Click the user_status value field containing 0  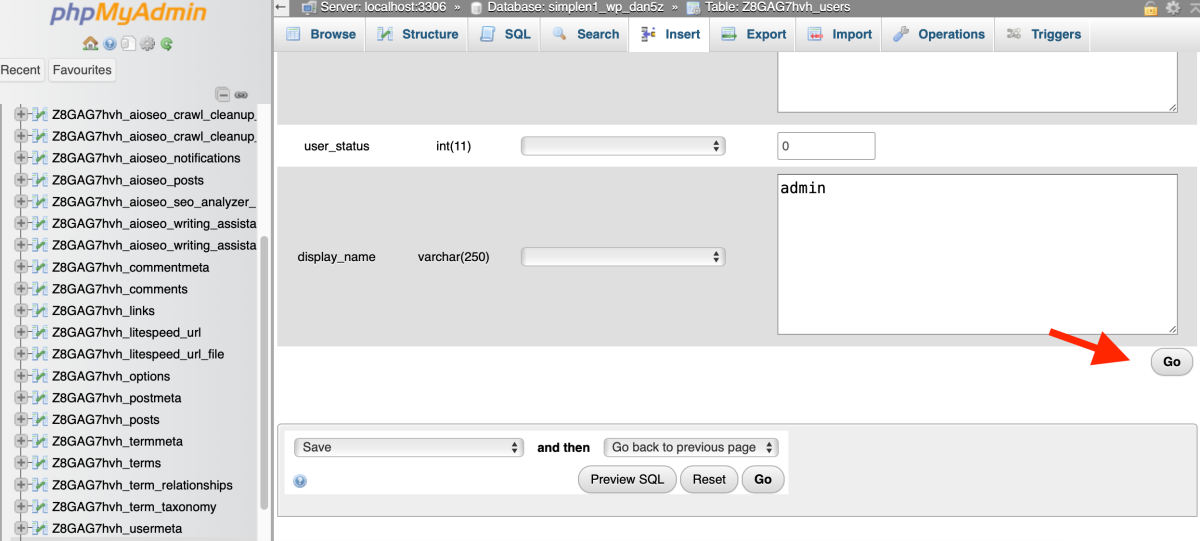pos(826,146)
